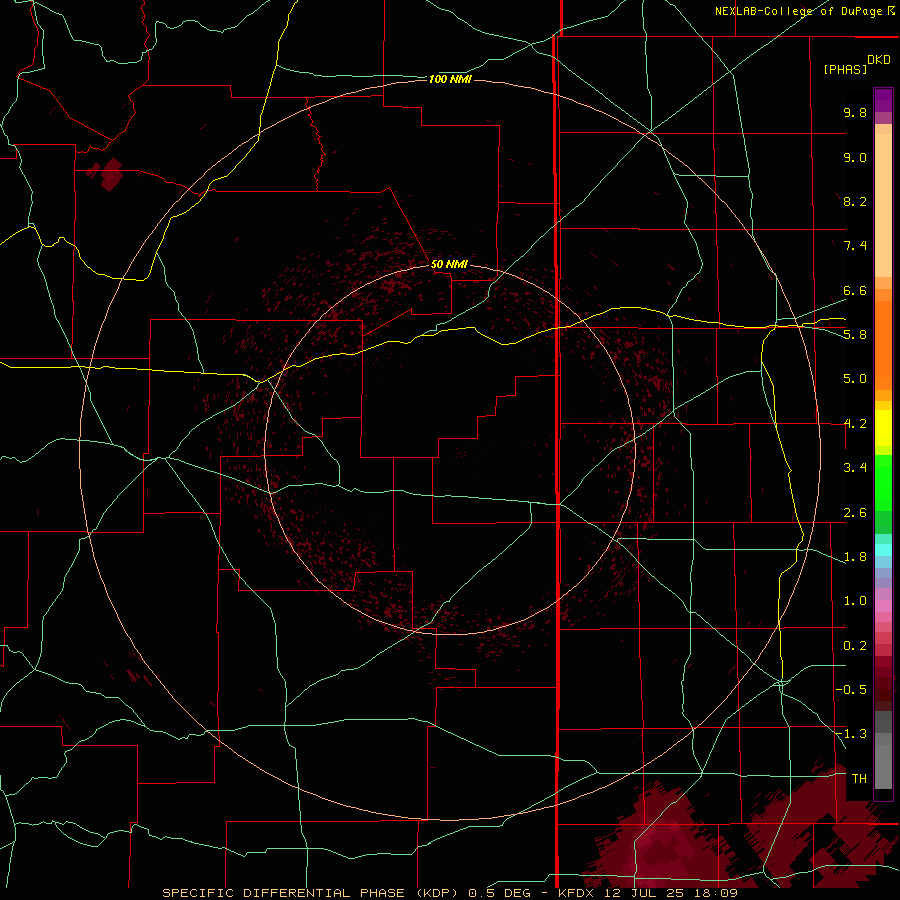Click the 4.2 scale value

pyautogui.click(x=855, y=424)
